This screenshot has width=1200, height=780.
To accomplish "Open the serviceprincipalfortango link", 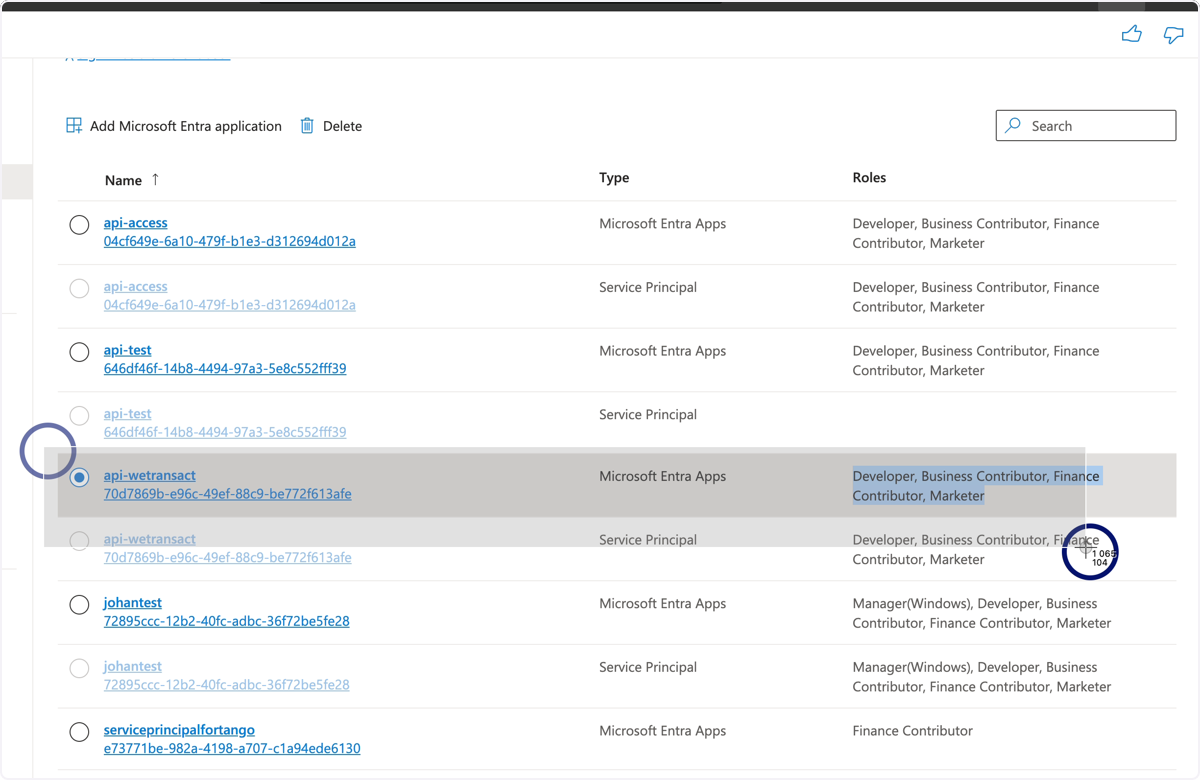I will (x=179, y=730).
